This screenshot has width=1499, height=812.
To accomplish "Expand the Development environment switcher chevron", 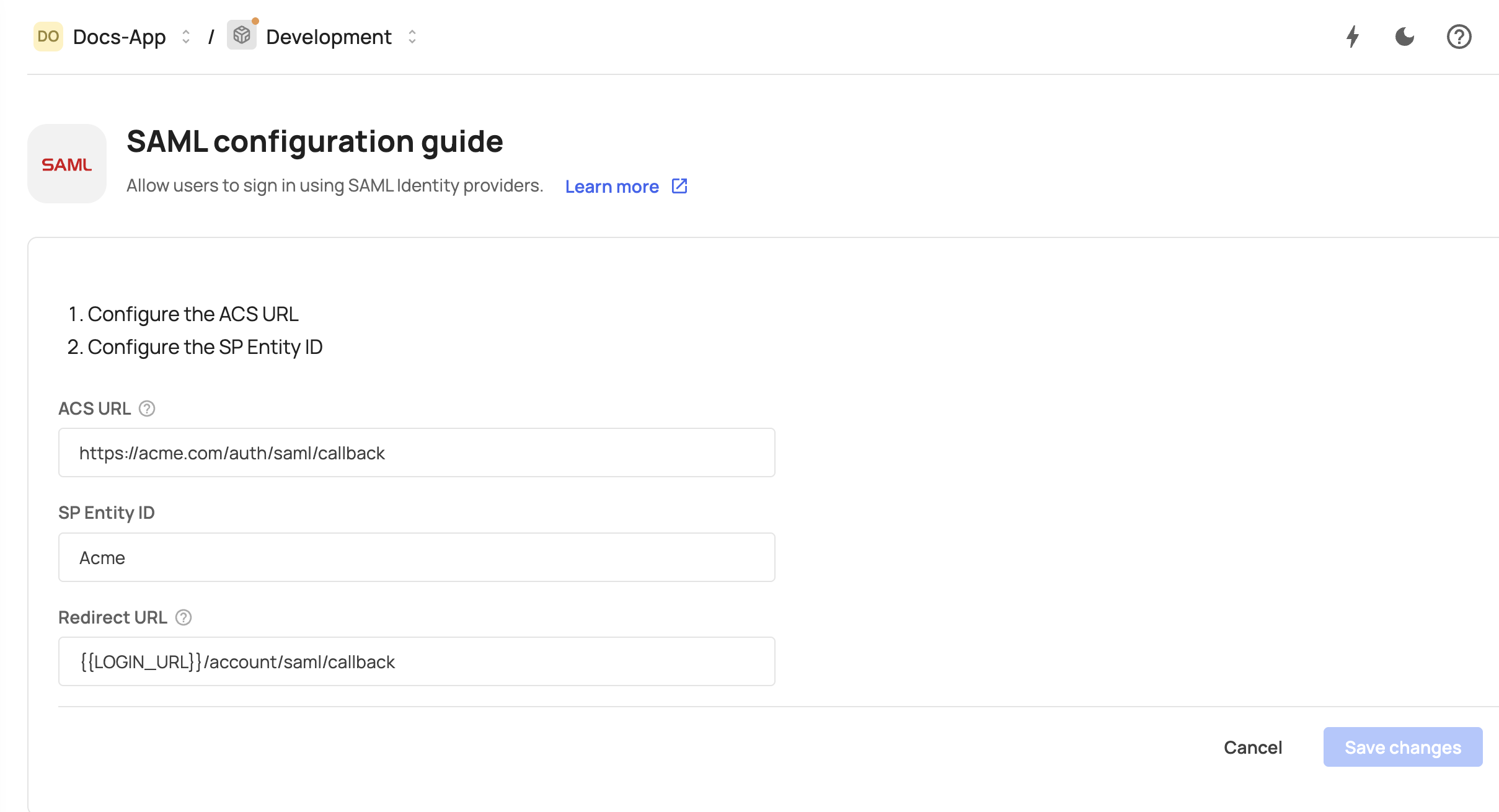I will (412, 37).
